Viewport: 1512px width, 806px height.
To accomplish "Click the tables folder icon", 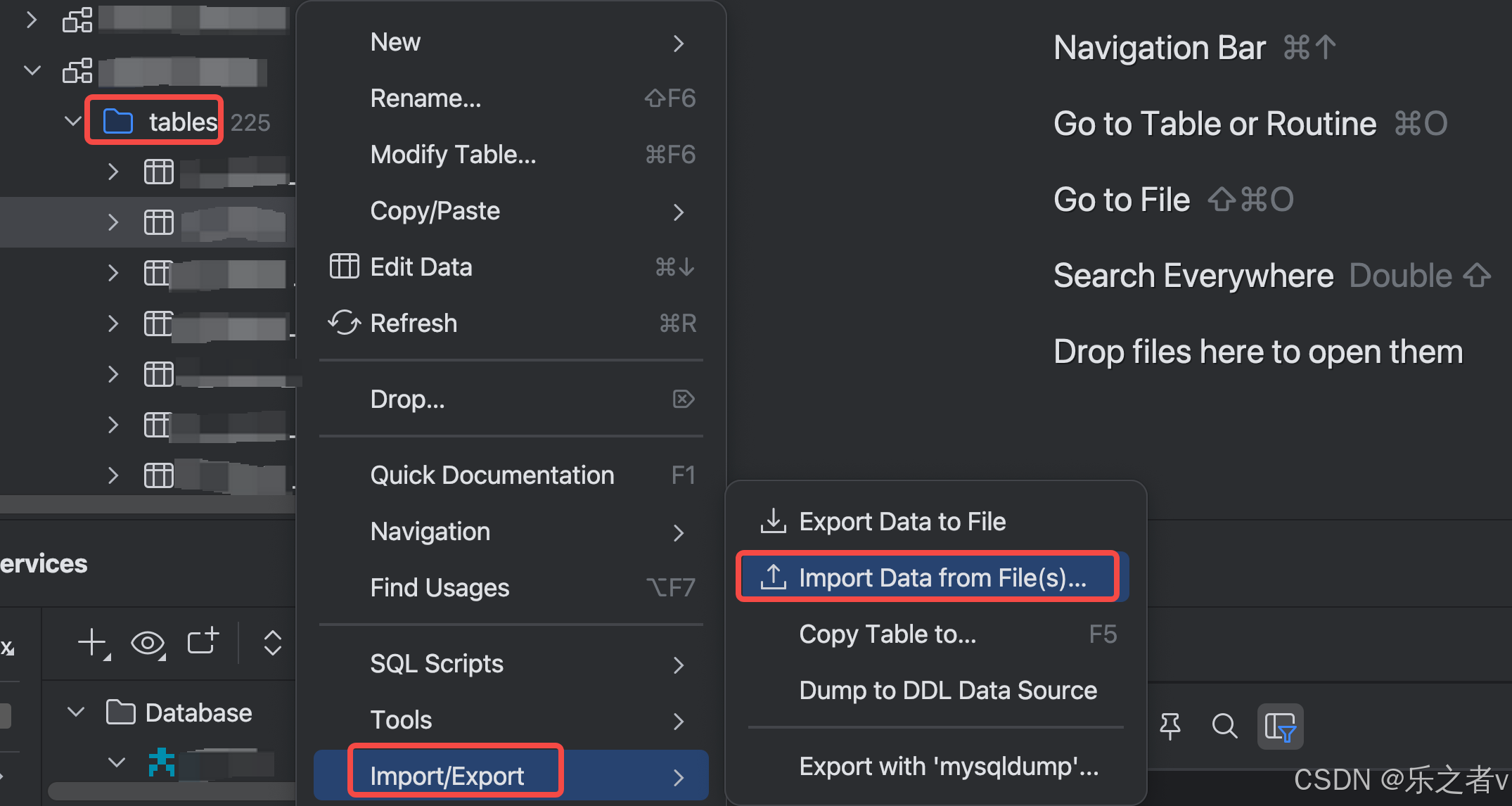I will click(118, 122).
